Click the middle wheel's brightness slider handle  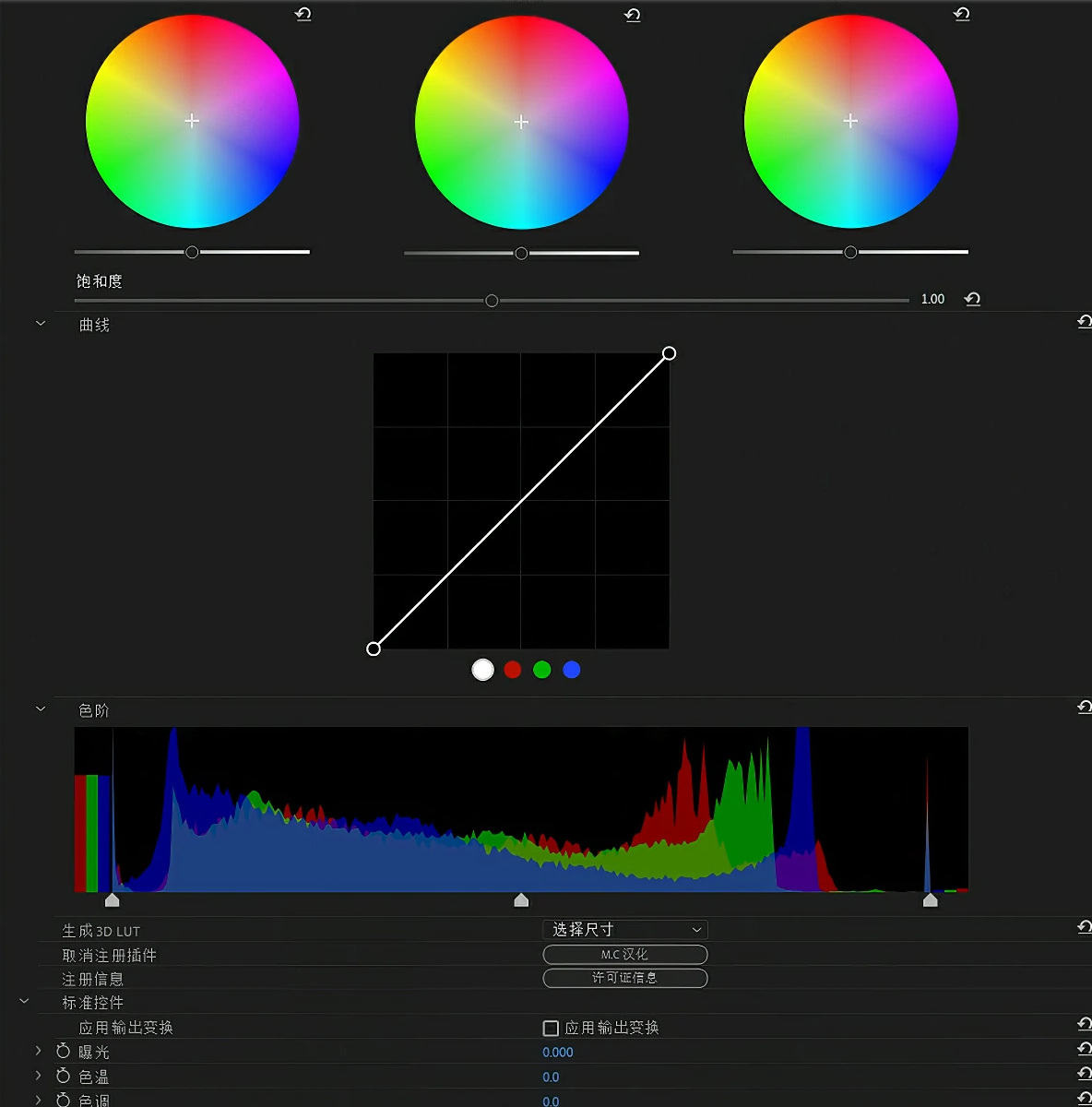pos(521,253)
